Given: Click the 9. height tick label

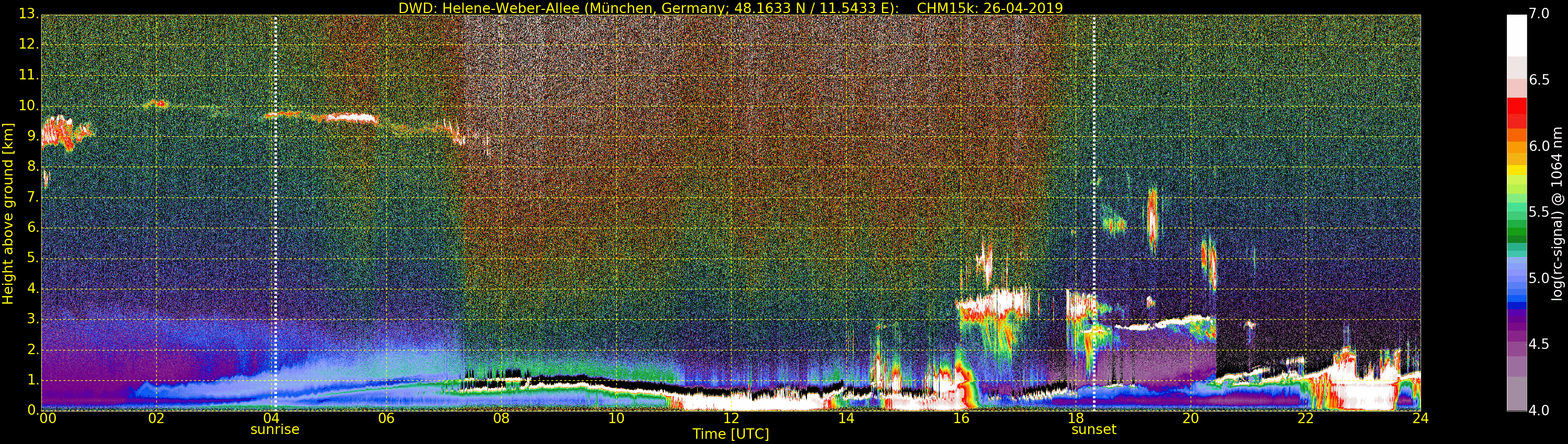Looking at the screenshot, I should [x=32, y=136].
